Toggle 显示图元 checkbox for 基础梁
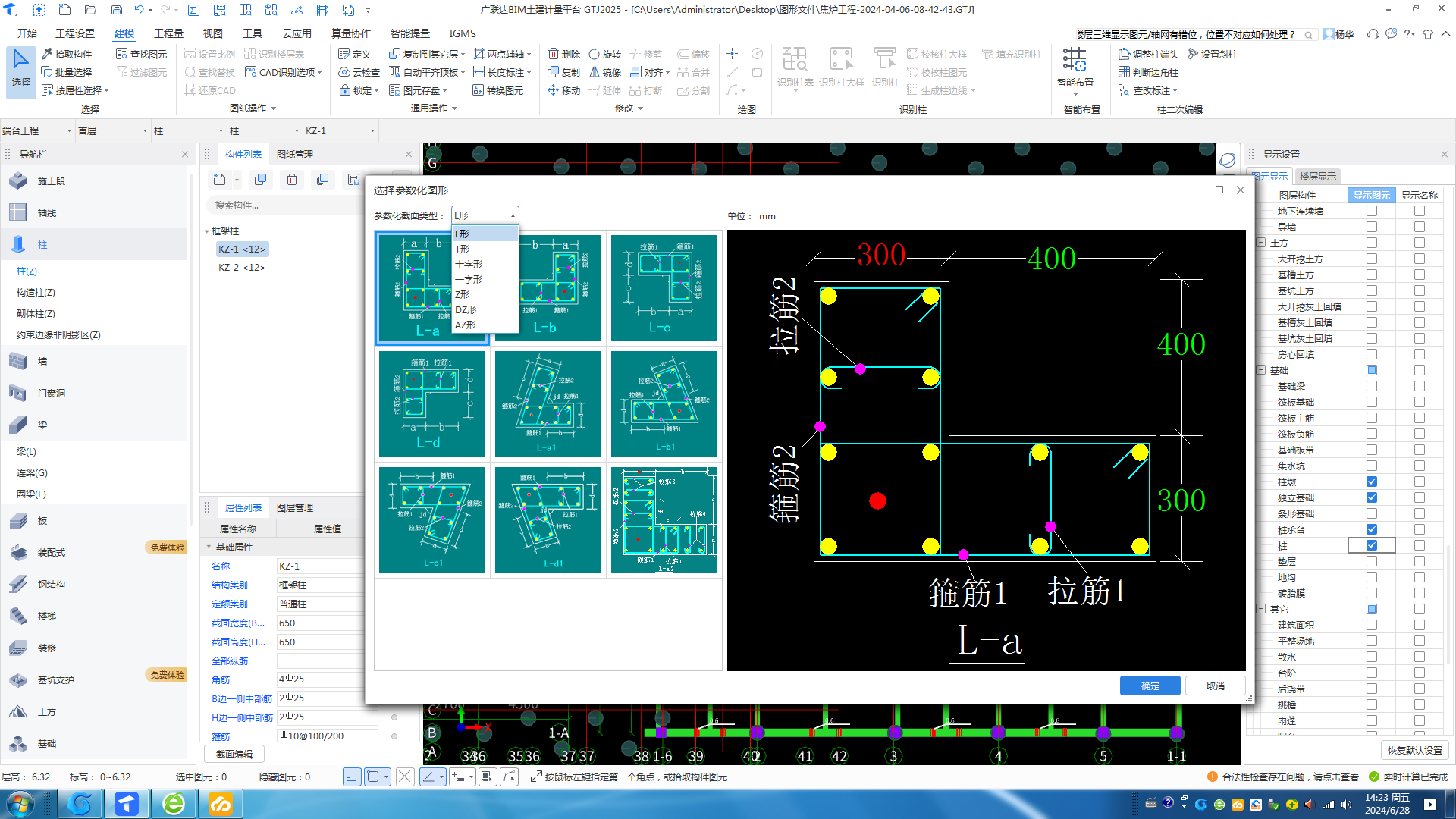Screen dimensions: 1456x819 (1372, 386)
